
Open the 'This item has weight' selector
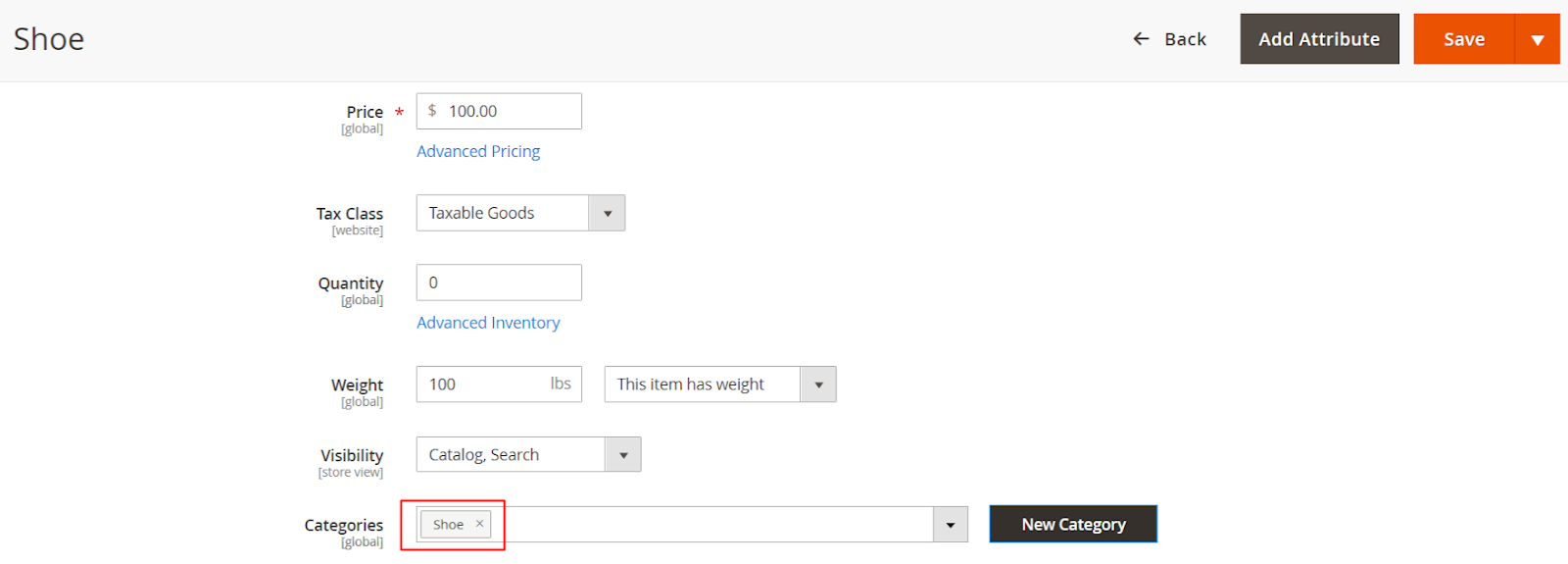tap(702, 385)
